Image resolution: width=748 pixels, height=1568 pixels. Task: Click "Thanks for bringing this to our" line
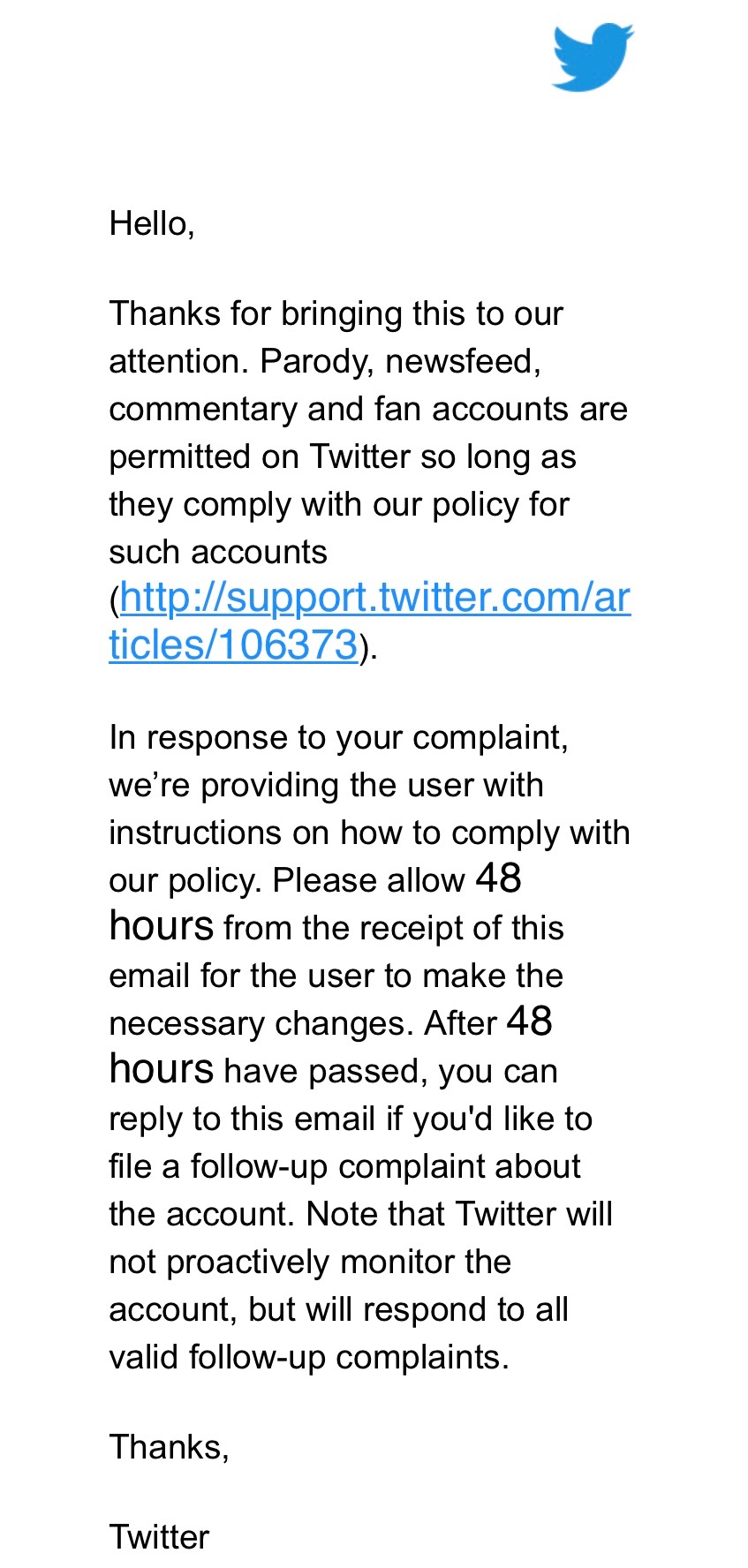pos(336,314)
